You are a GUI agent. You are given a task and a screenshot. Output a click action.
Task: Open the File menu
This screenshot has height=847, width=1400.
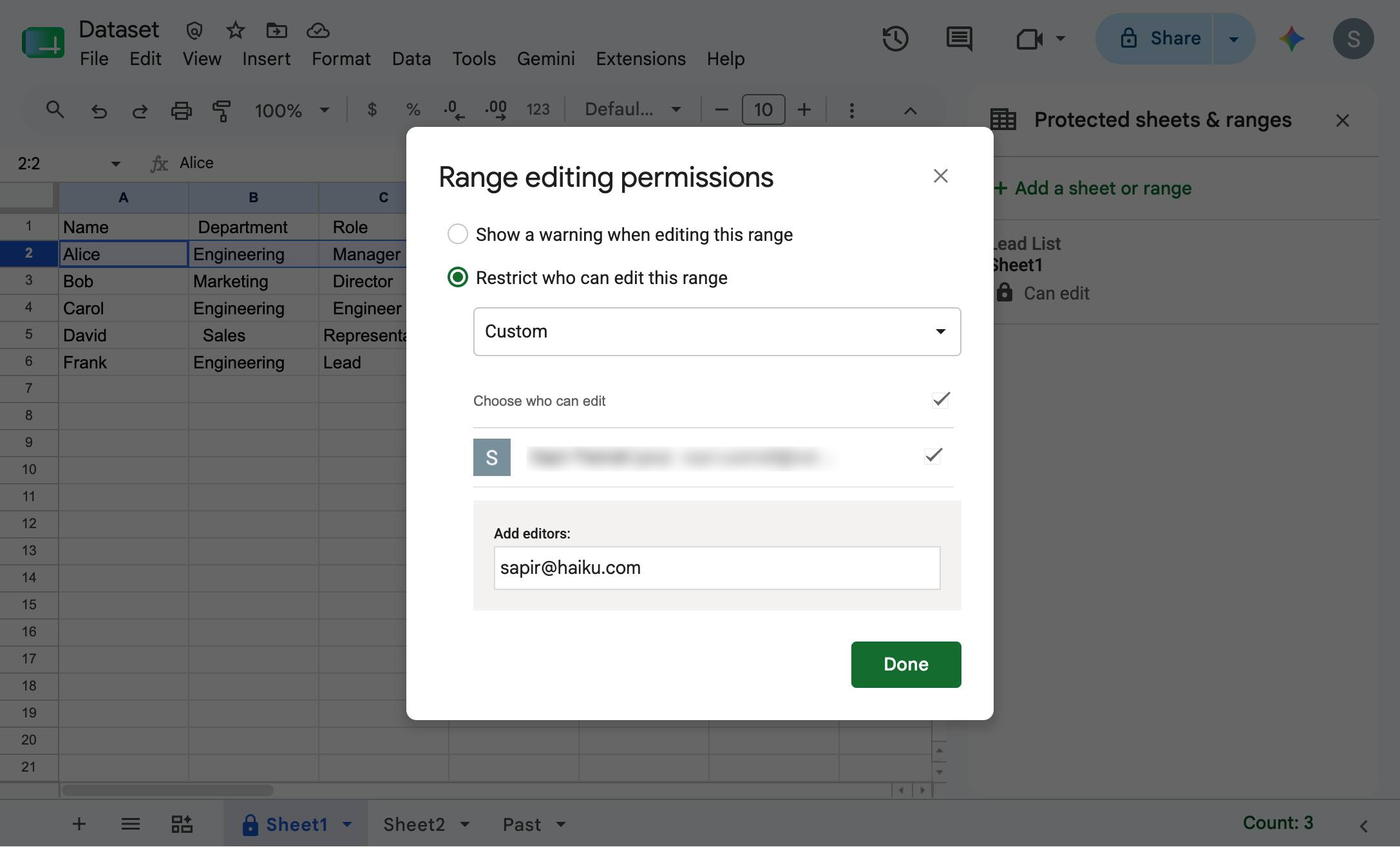click(94, 59)
